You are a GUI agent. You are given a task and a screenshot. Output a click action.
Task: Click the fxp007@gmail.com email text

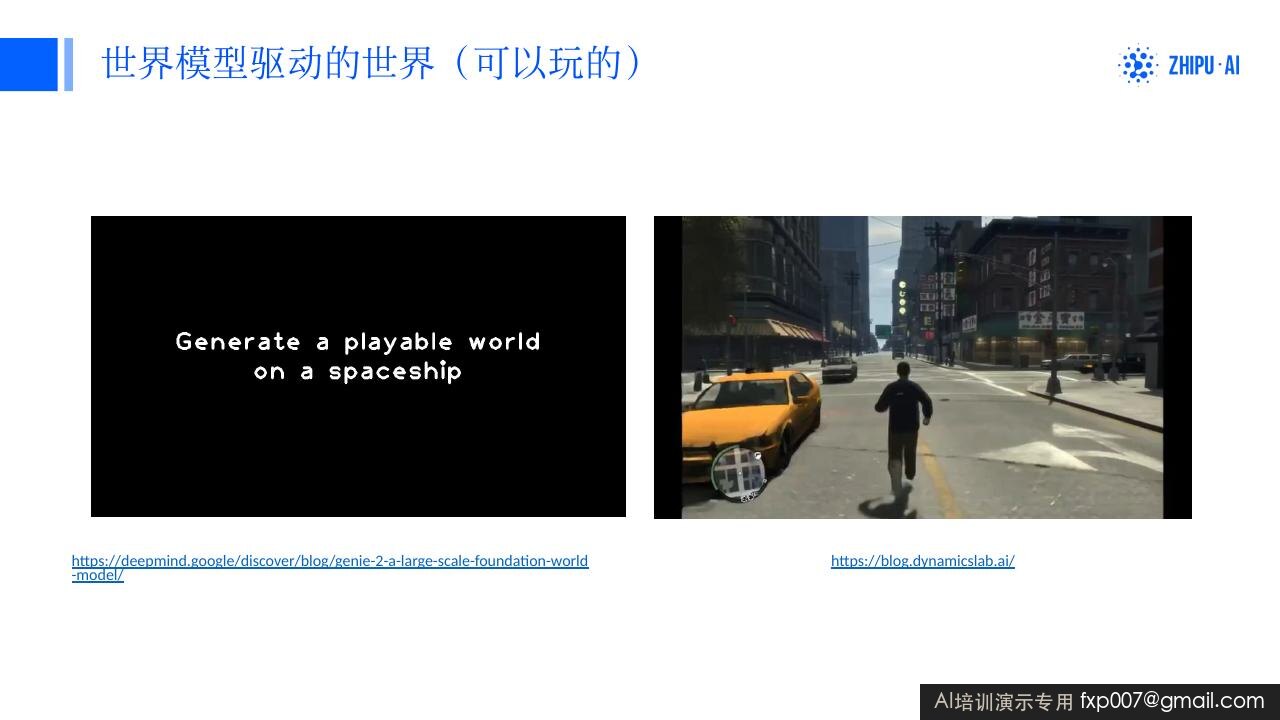click(1172, 701)
